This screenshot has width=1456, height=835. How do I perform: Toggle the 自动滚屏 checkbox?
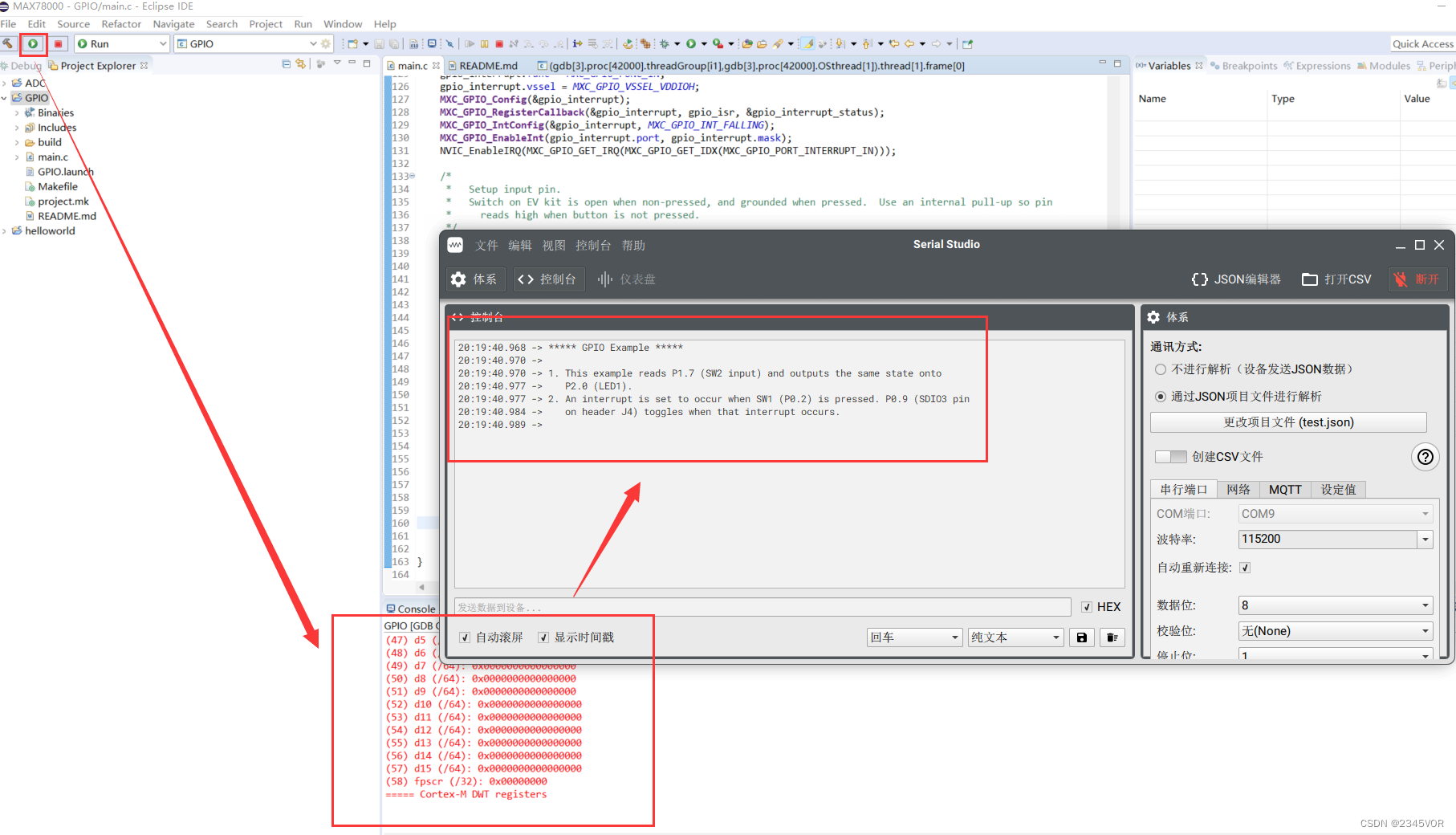465,637
